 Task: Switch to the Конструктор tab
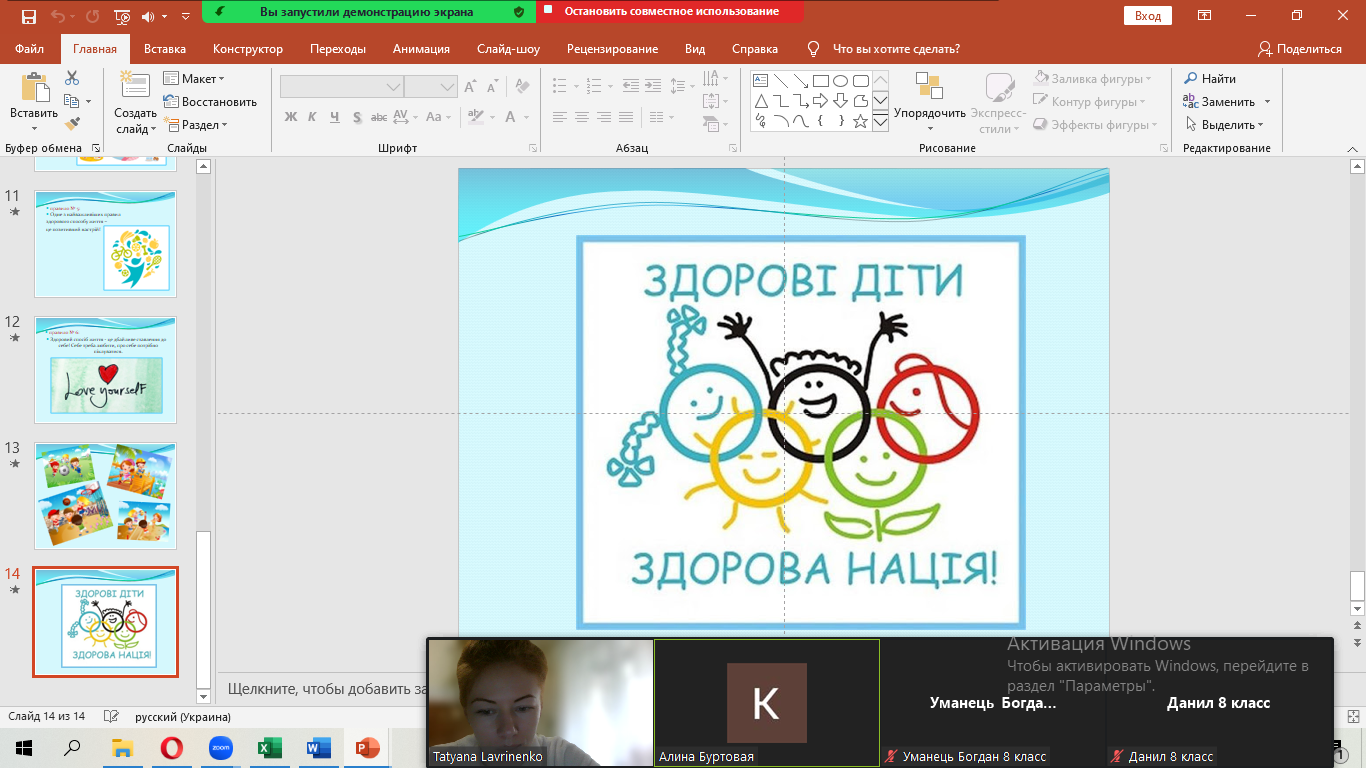(x=248, y=48)
